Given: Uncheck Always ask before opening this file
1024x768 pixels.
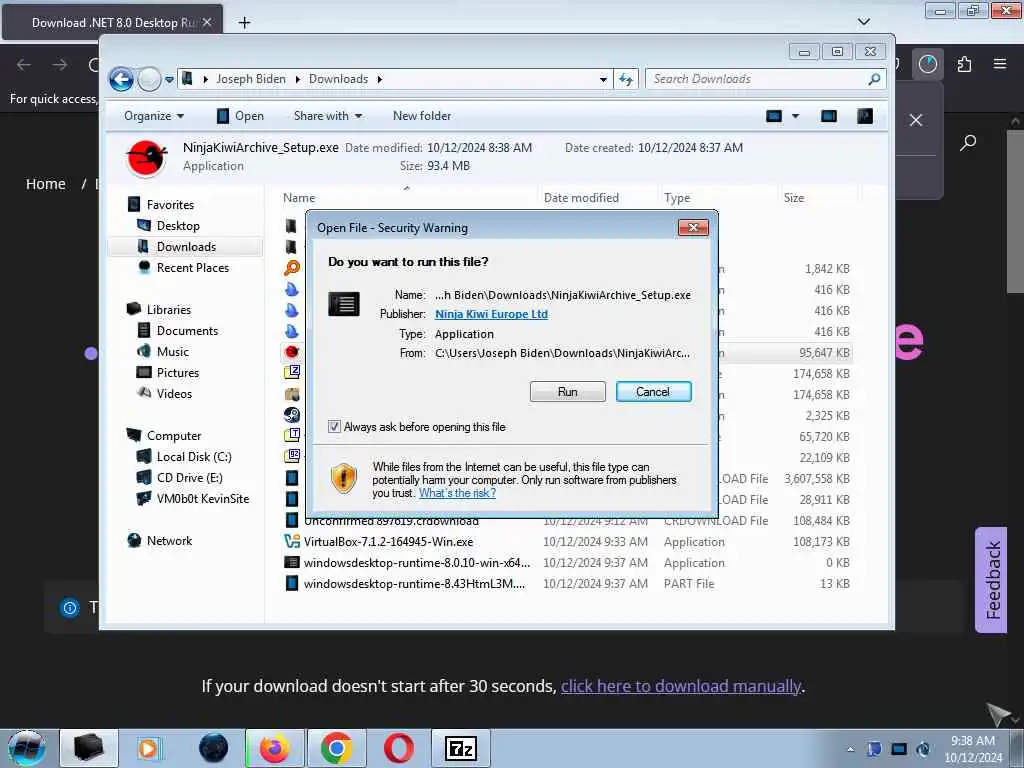Looking at the screenshot, I should click(334, 427).
